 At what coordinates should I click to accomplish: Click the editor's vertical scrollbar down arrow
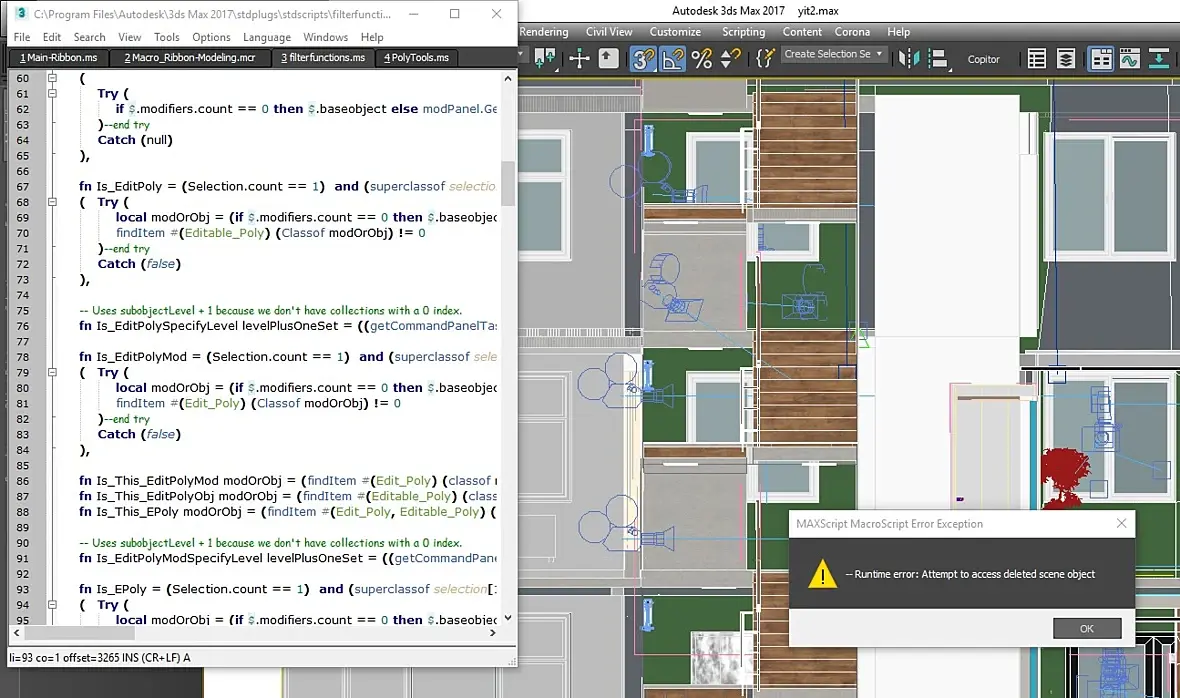click(507, 618)
